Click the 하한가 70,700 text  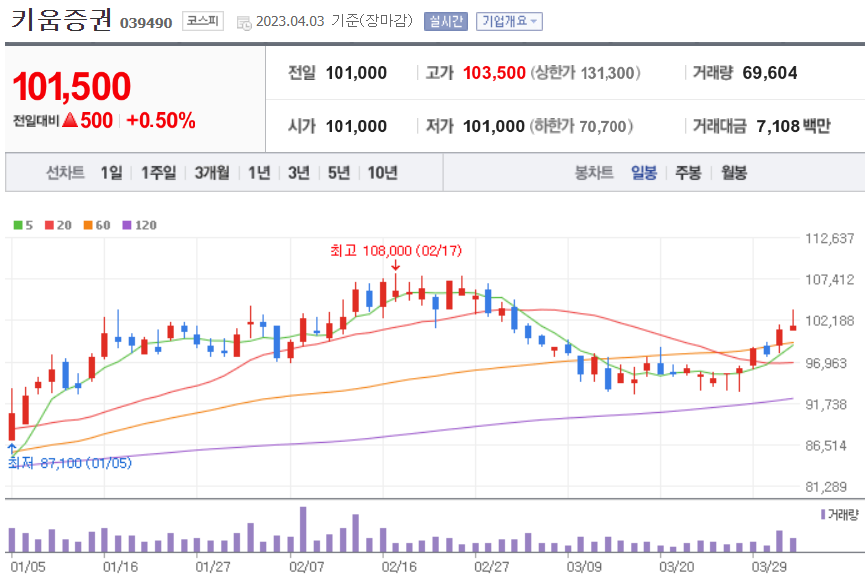pyautogui.click(x=581, y=126)
